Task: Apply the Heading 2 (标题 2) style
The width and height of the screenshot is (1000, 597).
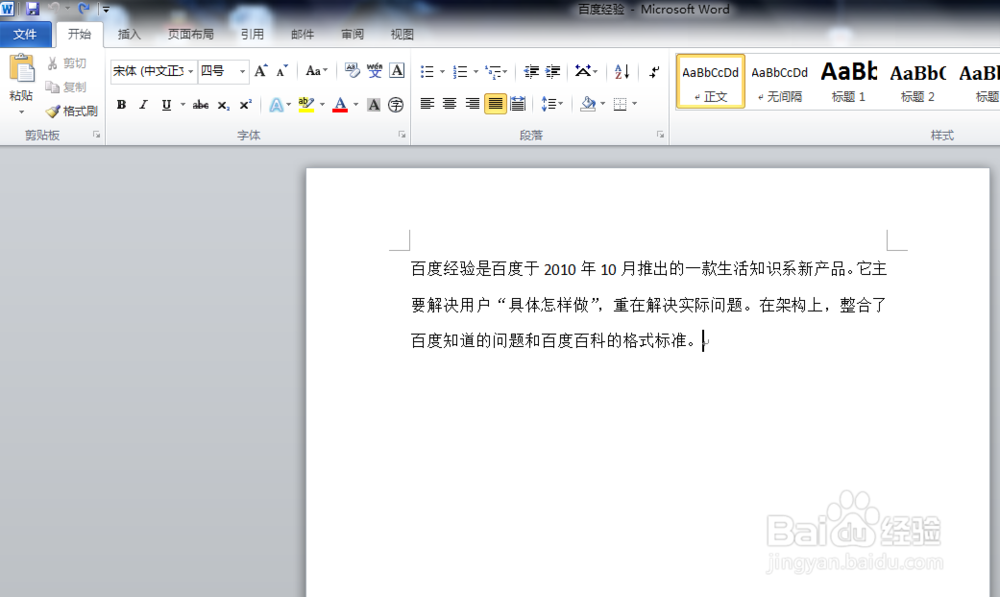Action: pyautogui.click(x=918, y=82)
